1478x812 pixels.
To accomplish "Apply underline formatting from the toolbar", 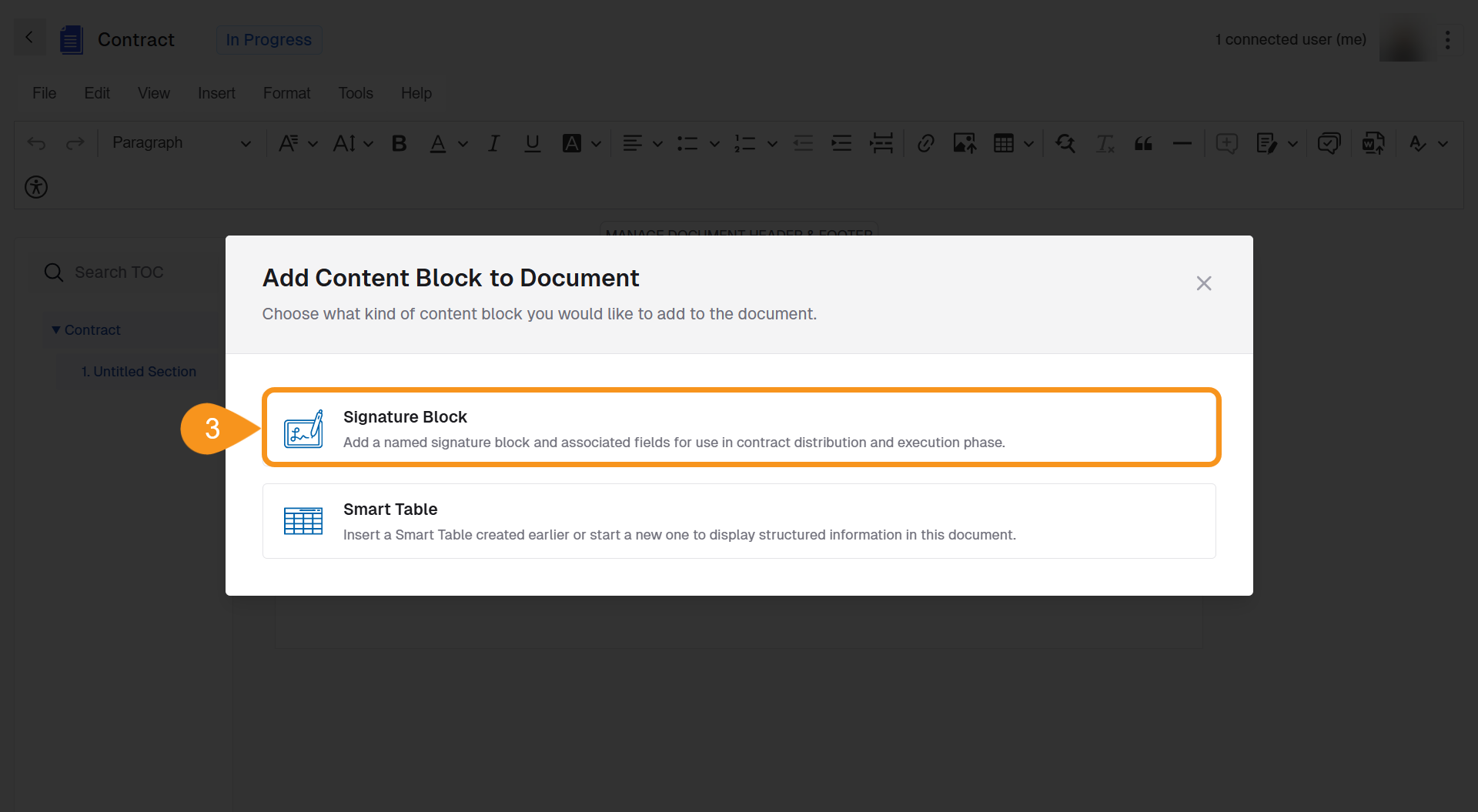I will coord(532,143).
